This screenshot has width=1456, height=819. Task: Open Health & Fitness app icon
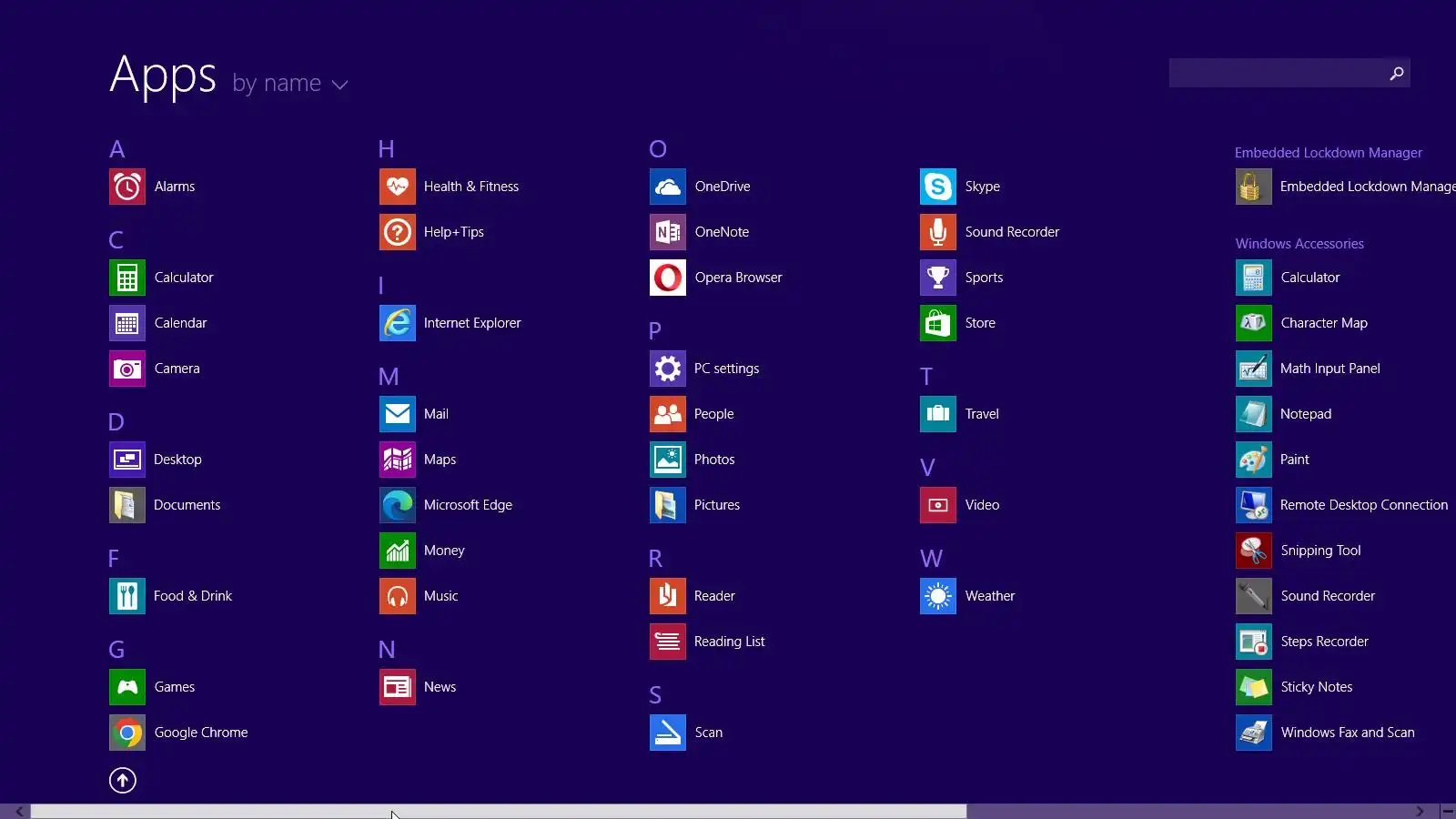[x=398, y=187]
